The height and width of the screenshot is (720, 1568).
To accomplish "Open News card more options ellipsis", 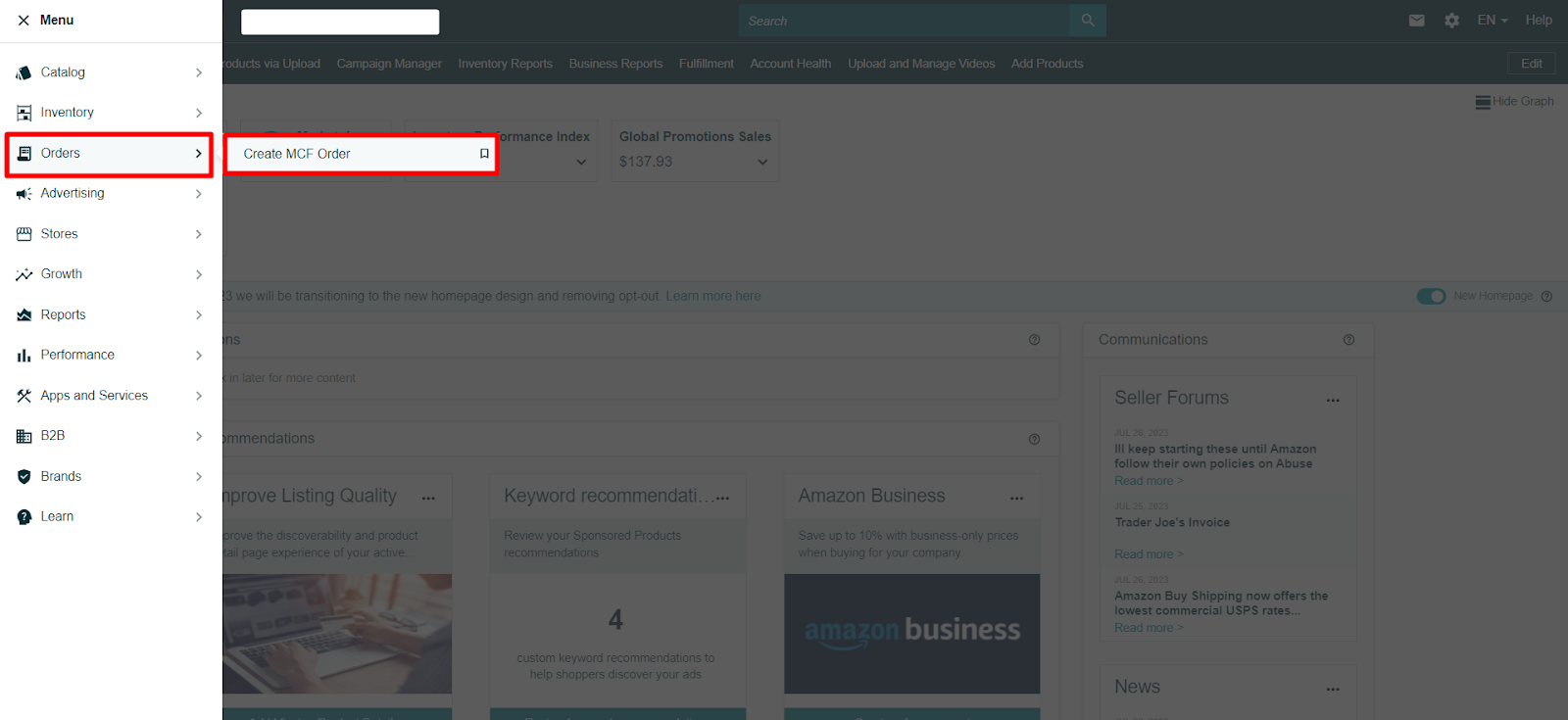I will 1333,689.
